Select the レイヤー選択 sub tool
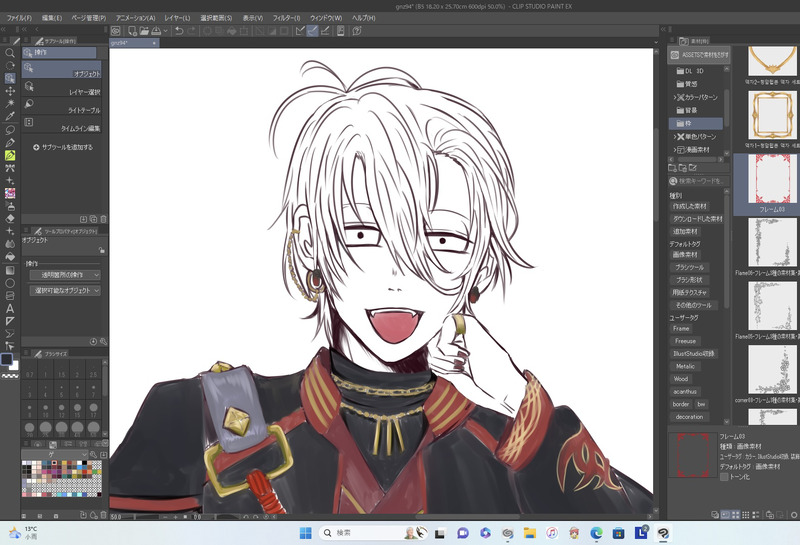The width and height of the screenshot is (800, 545). 62,88
